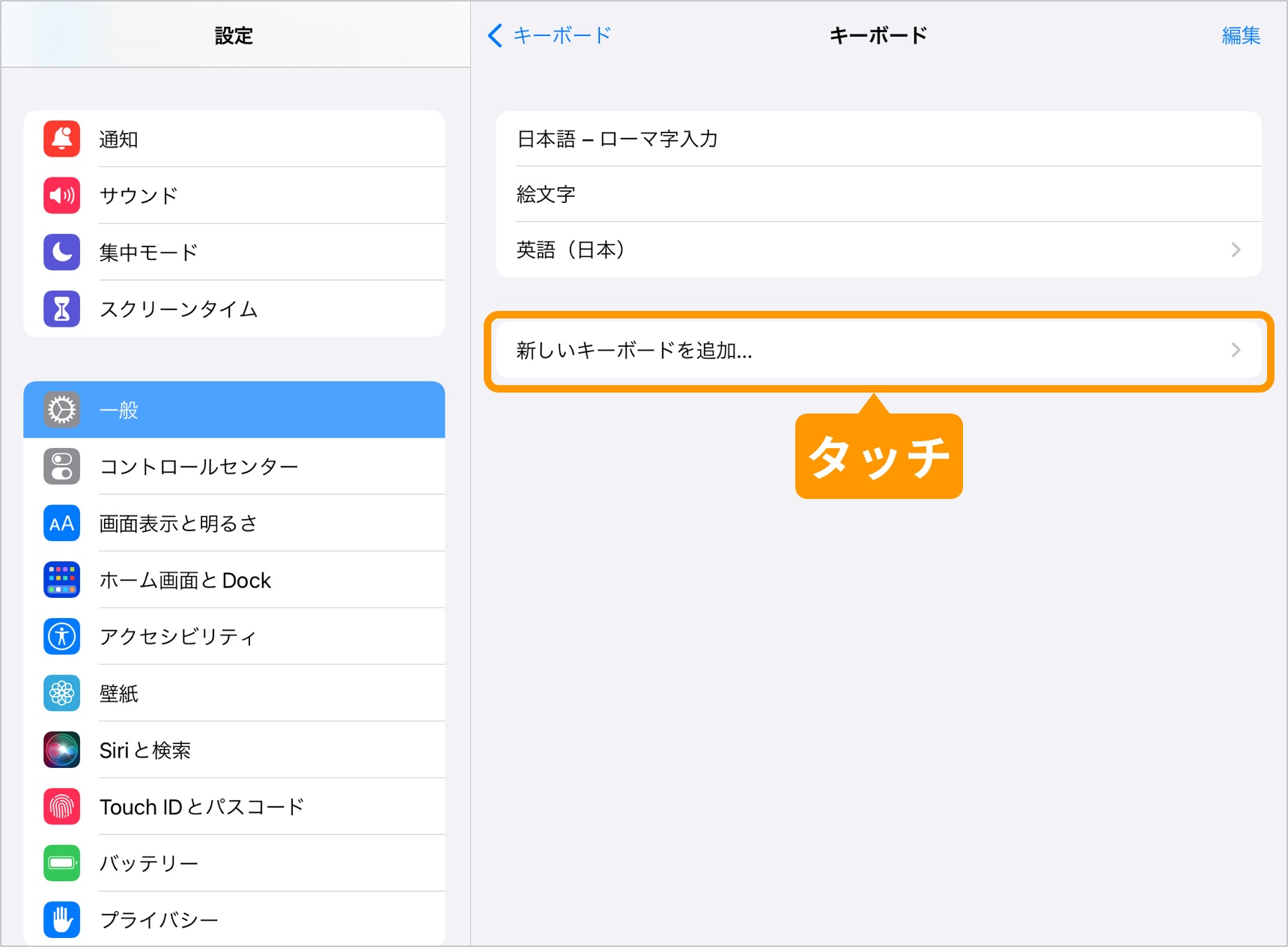Expand 英語（日本）keyboard settings
The height and width of the screenshot is (947, 1288).
coord(1236,250)
